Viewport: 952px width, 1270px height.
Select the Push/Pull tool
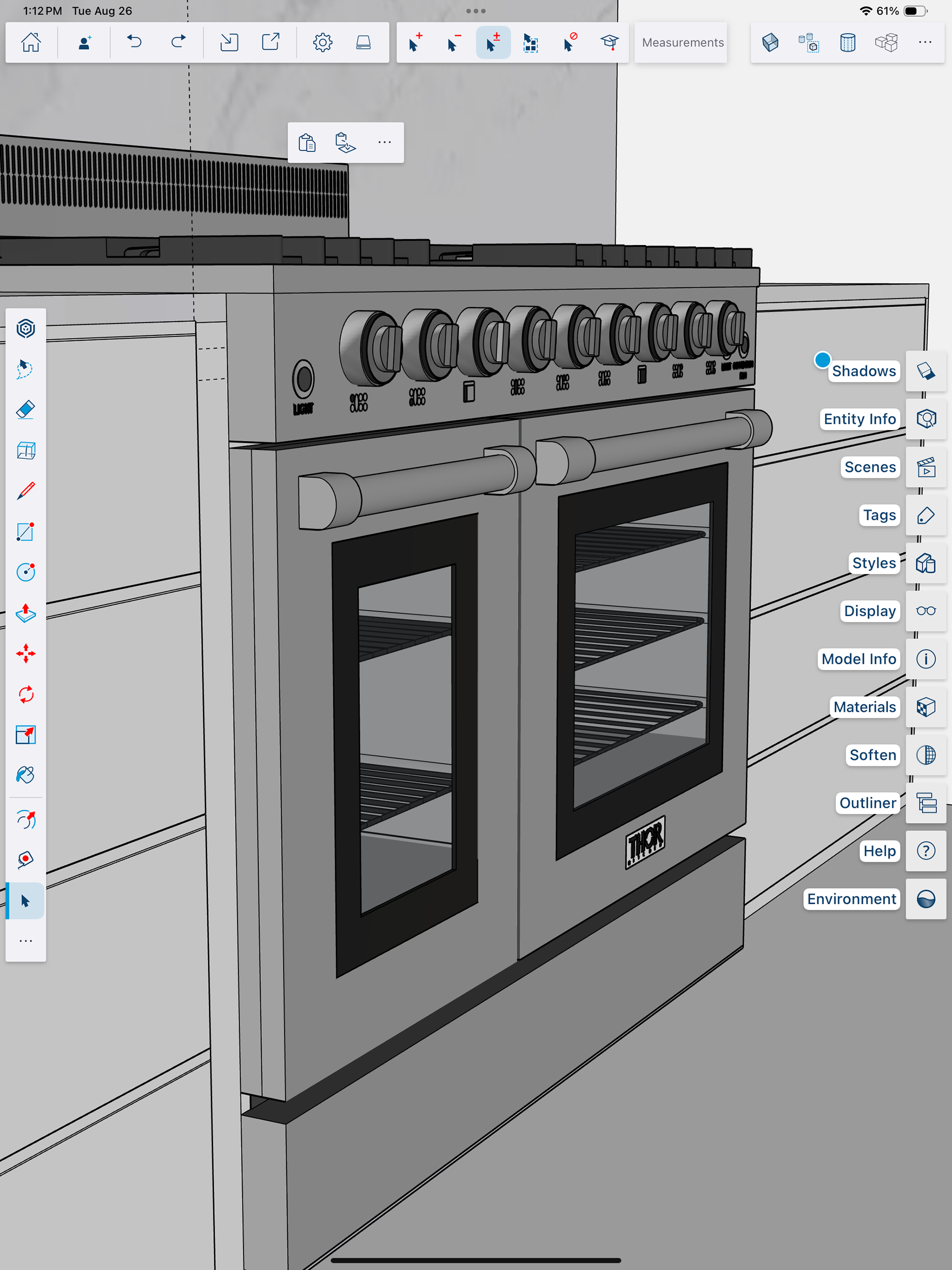point(26,613)
